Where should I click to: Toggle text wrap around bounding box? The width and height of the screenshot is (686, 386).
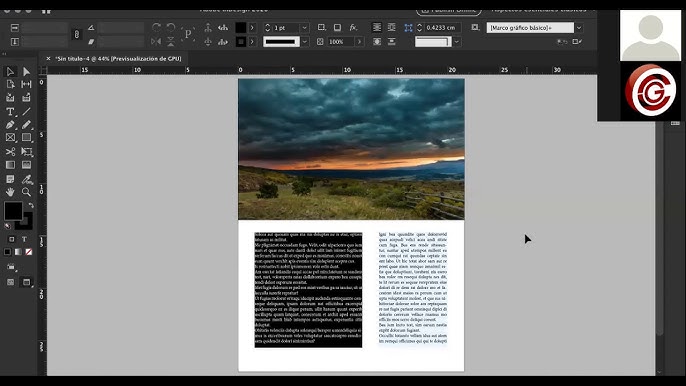pyautogui.click(x=392, y=28)
